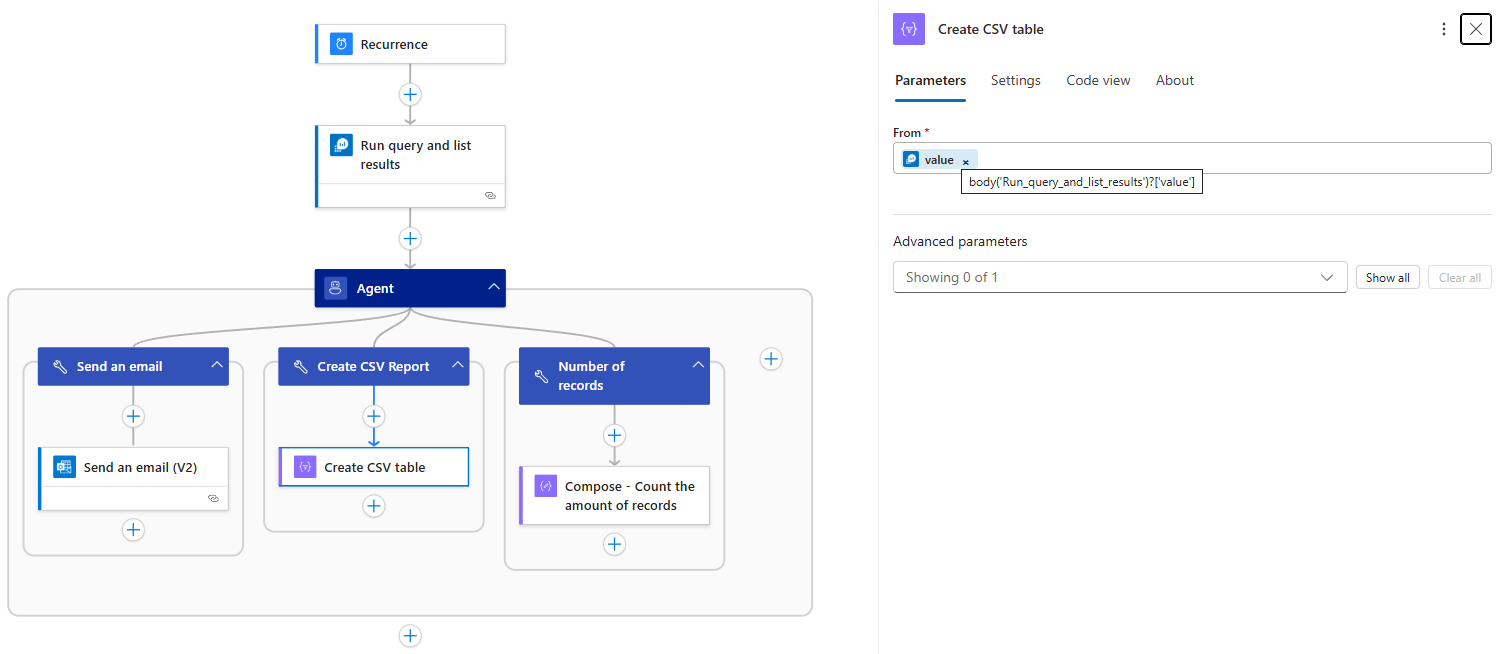Click plus button below Recurrence step
Viewport: 1502px width, 654px height.
pos(410,94)
